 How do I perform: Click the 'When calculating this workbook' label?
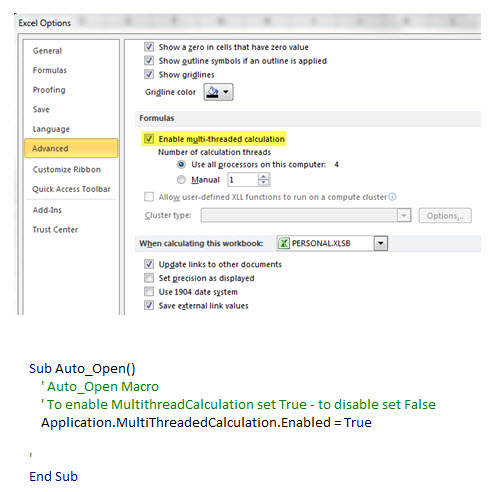[201, 243]
